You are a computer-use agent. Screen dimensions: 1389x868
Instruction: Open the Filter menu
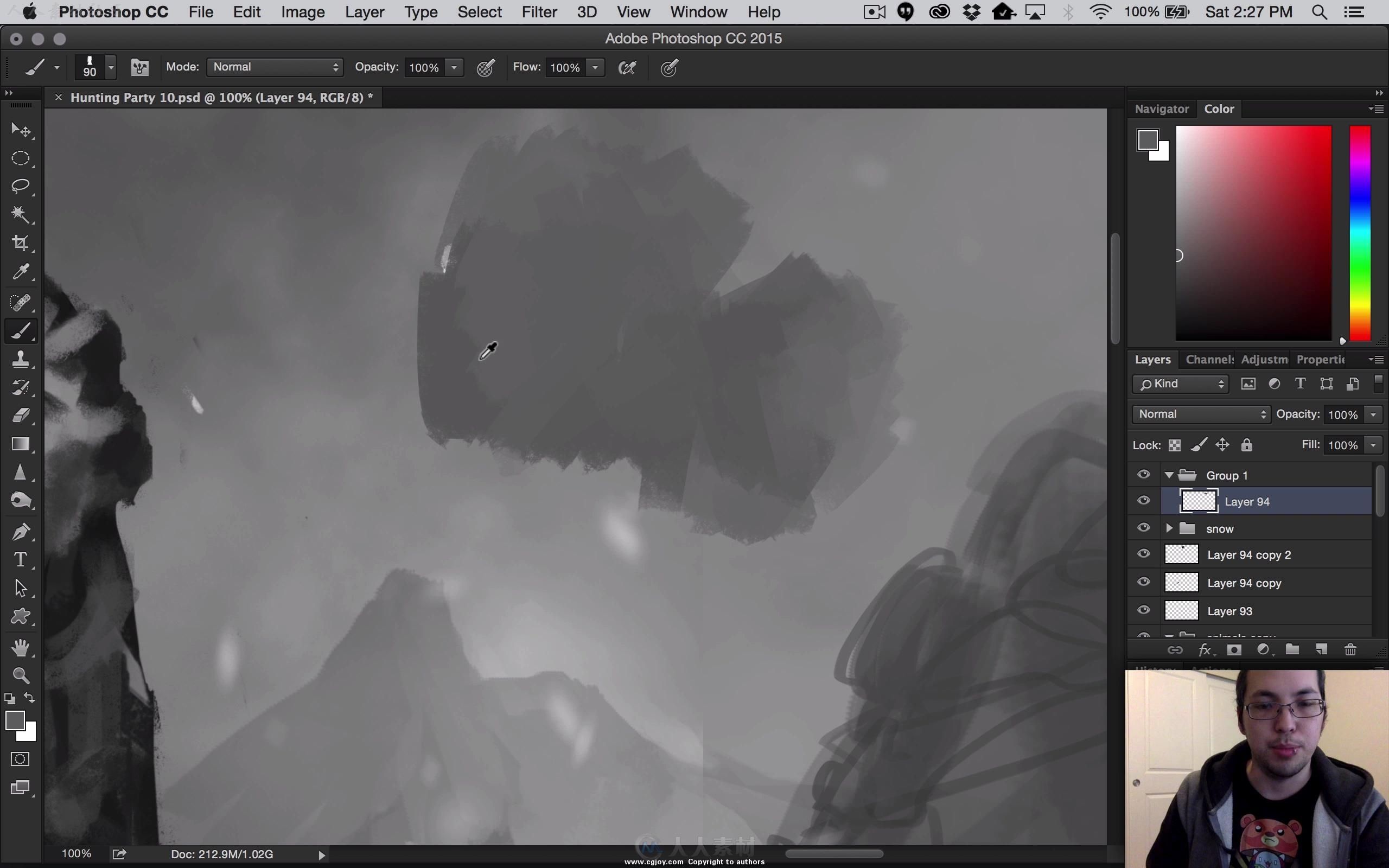pos(539,12)
